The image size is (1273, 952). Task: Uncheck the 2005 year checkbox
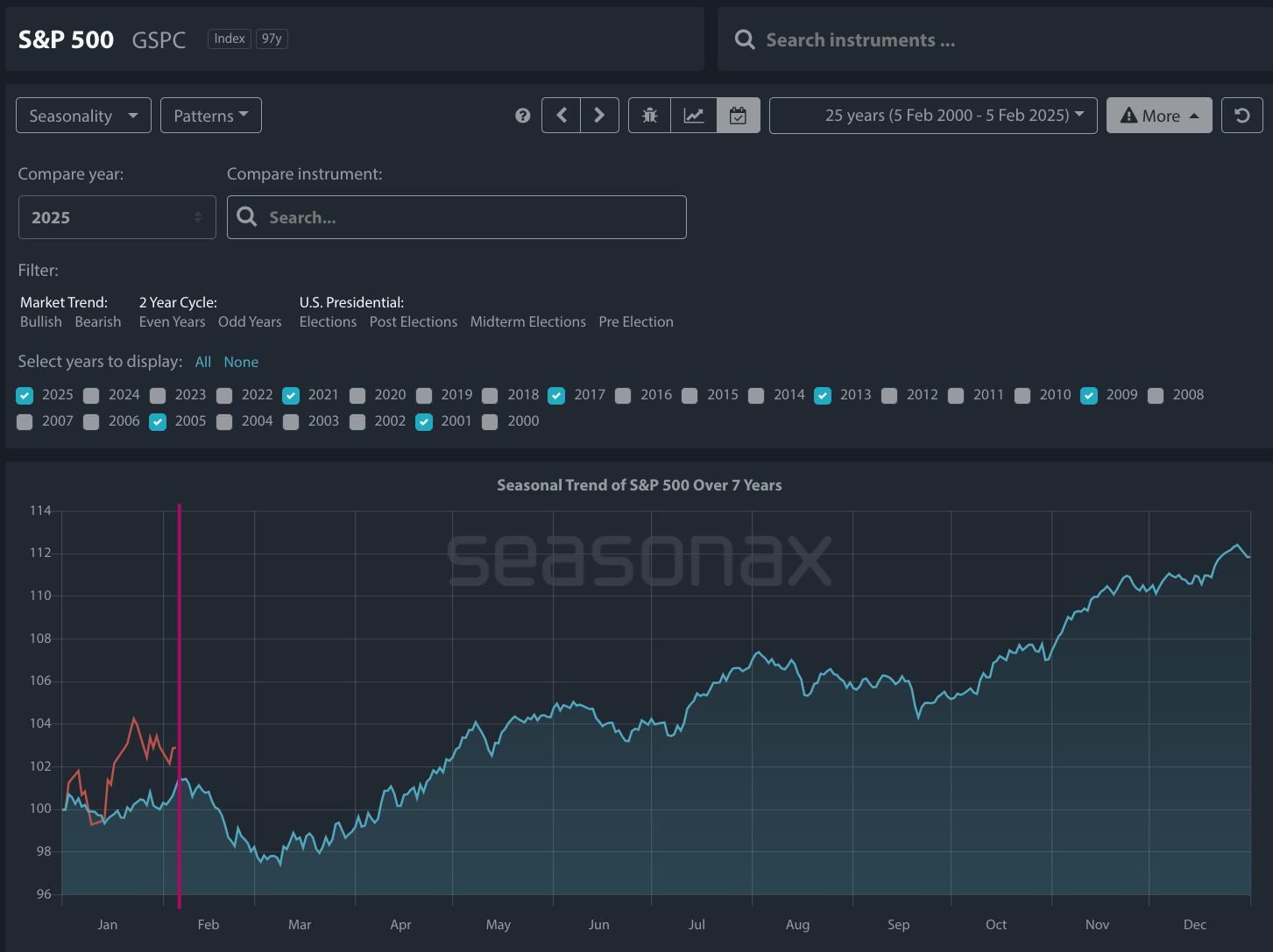158,421
